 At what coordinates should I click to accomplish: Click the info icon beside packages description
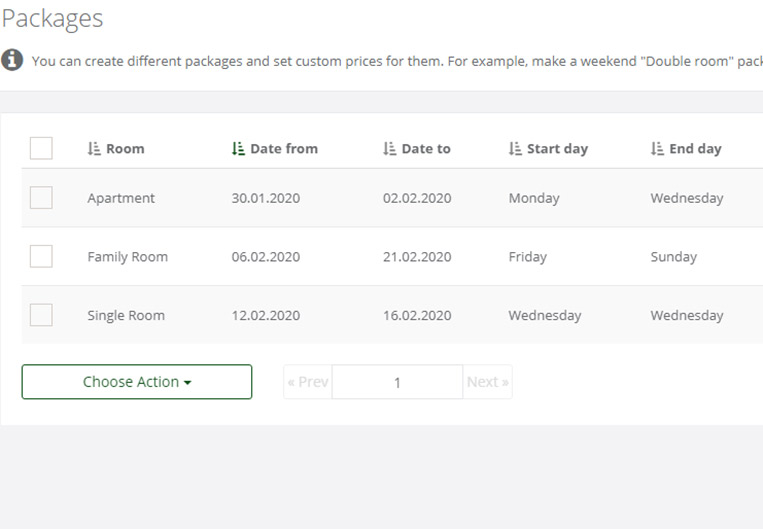point(12,60)
